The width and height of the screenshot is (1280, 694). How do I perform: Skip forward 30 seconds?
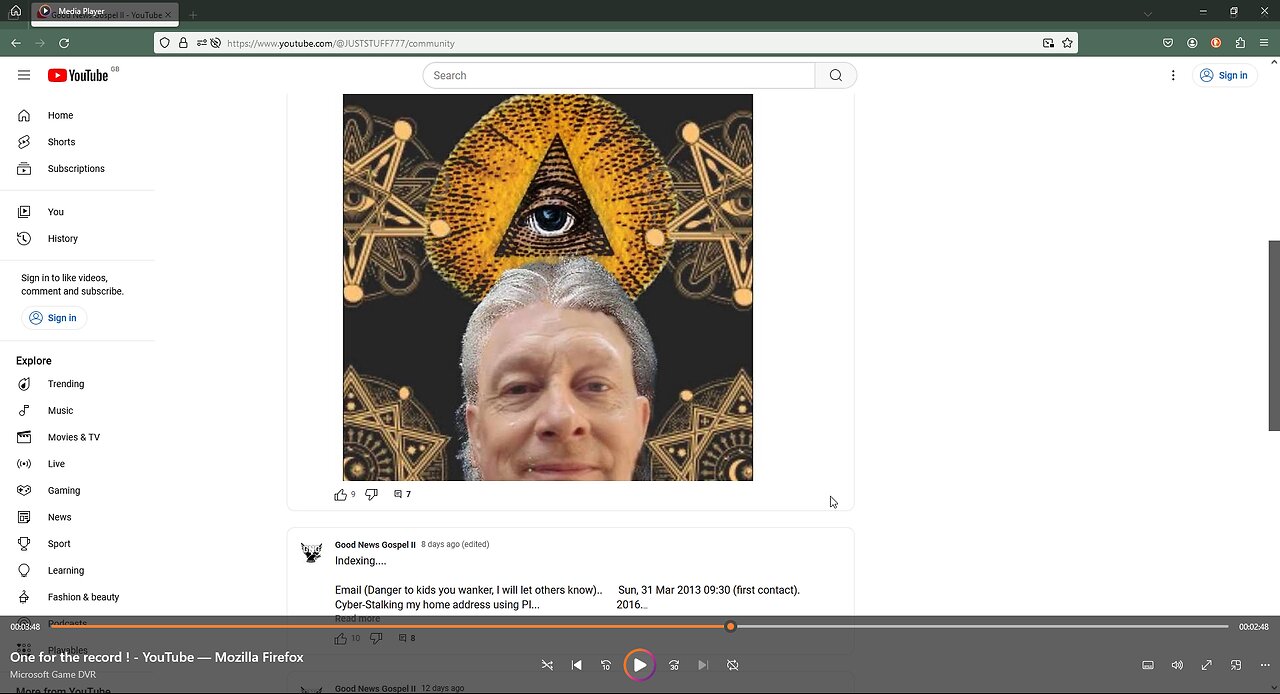pos(674,665)
